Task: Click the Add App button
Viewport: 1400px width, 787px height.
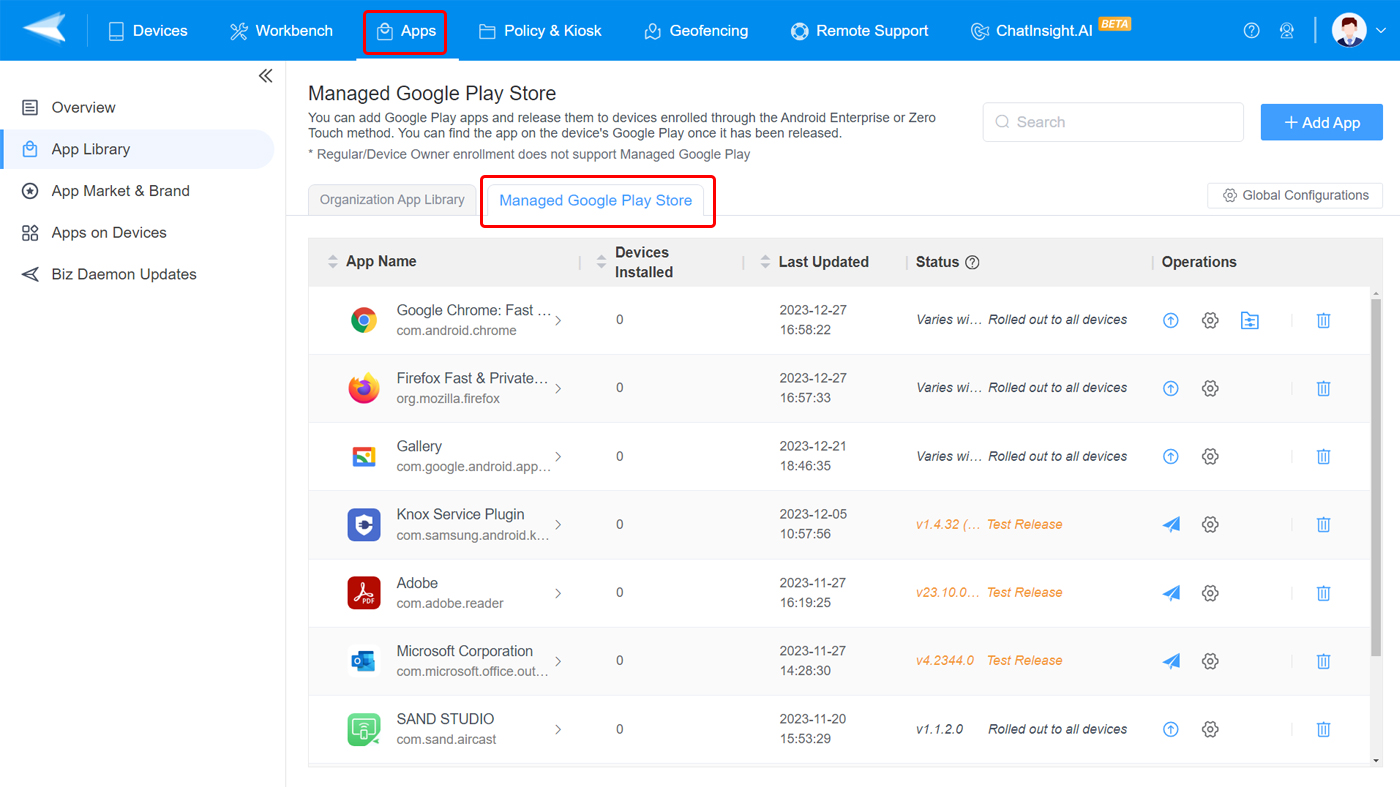Action: 1322,122
